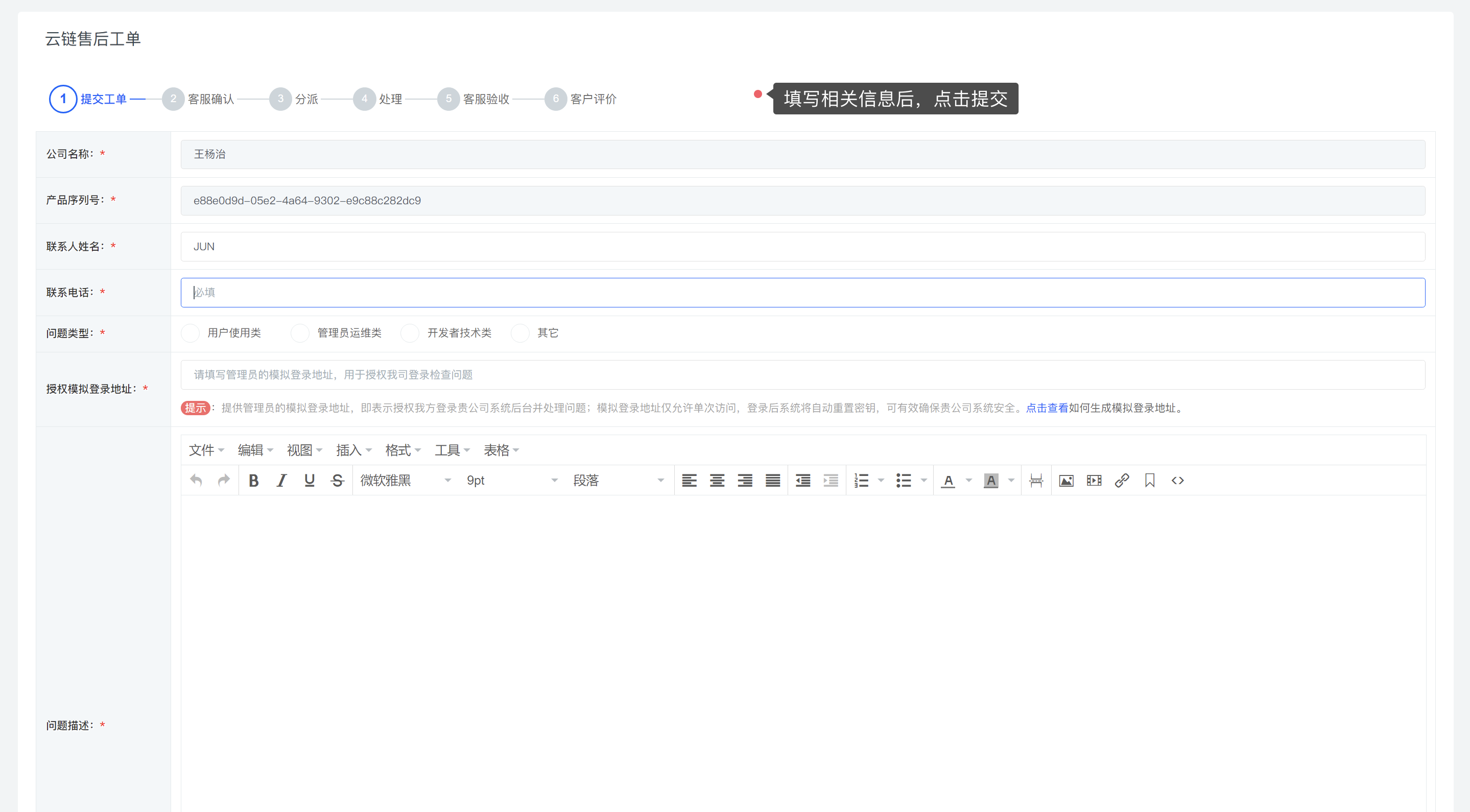Open the 微软雅黑 font family dropdown

(x=405, y=481)
